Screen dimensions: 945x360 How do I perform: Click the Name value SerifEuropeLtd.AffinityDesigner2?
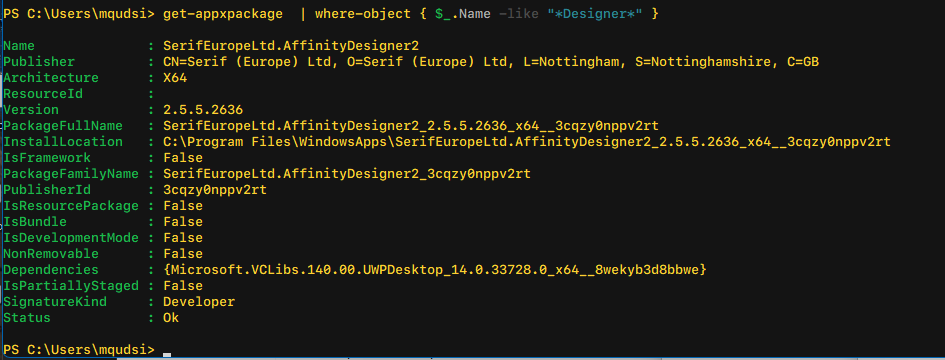pos(290,46)
